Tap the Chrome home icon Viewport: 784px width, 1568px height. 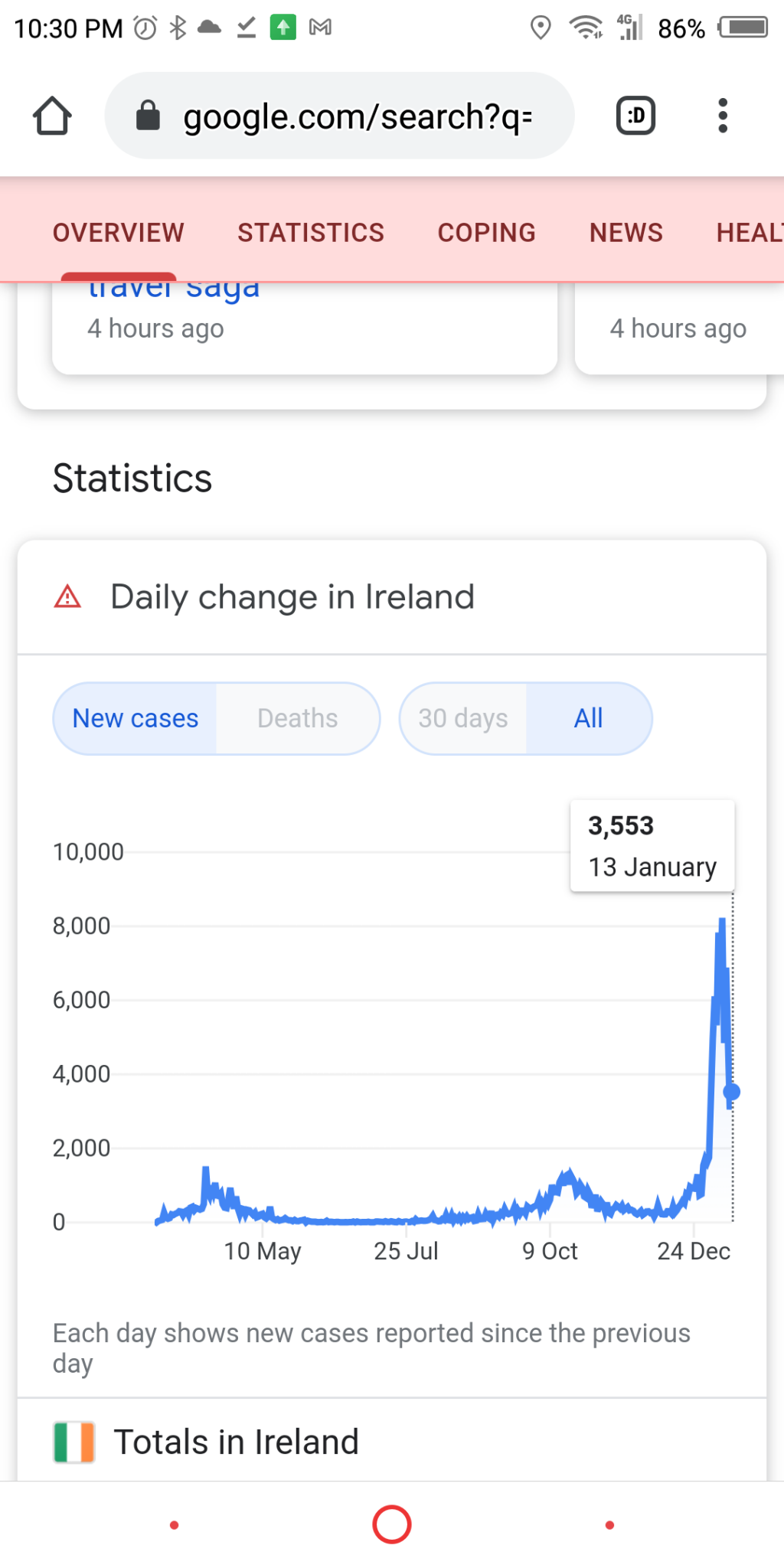coord(52,116)
